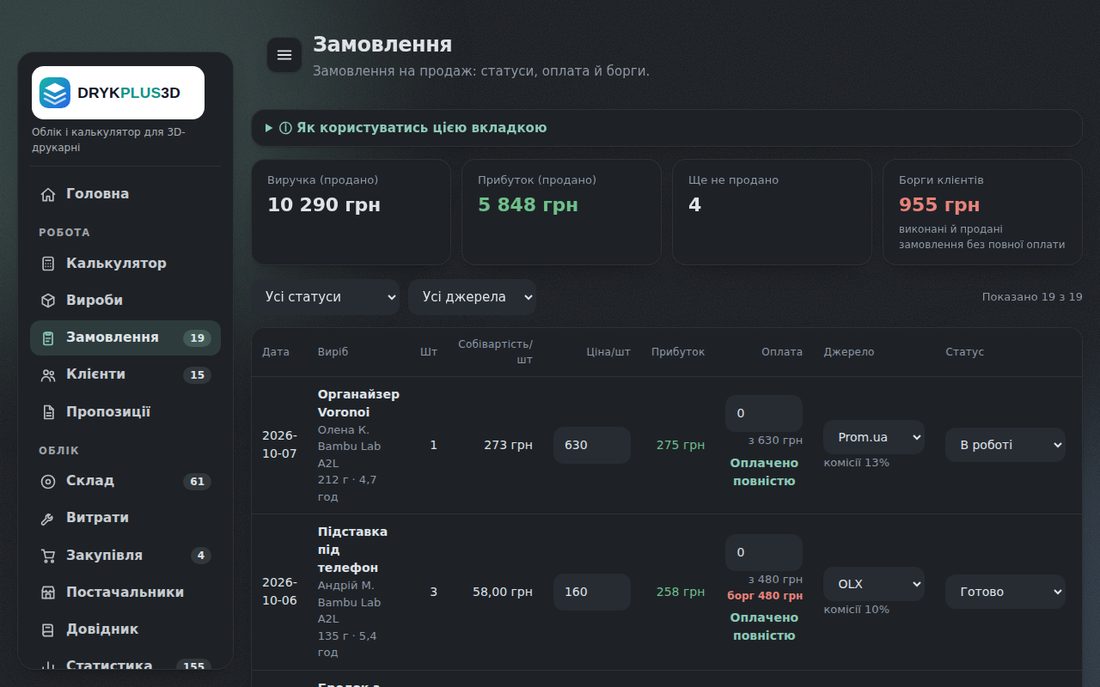The width and height of the screenshot is (1100, 687).
Task: Toggle the hamburger sidebar menu button
Action: (284, 55)
